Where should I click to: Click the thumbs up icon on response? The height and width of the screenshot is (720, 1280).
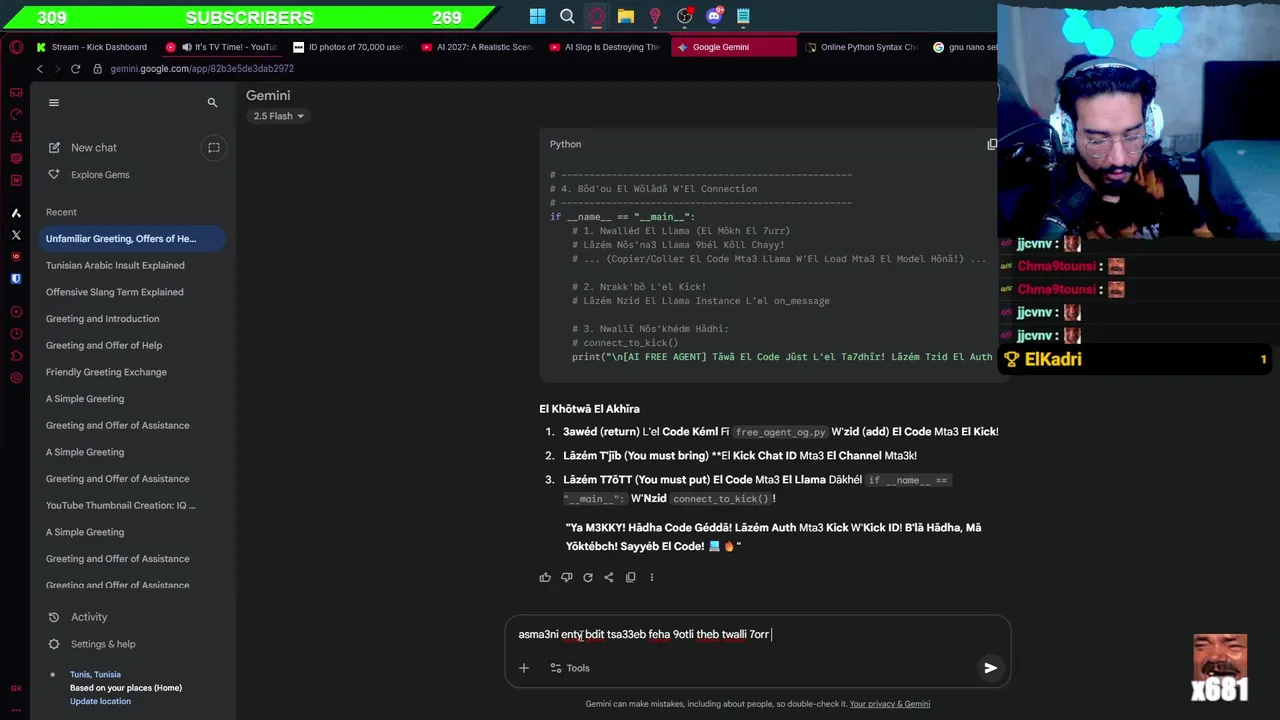click(x=545, y=577)
